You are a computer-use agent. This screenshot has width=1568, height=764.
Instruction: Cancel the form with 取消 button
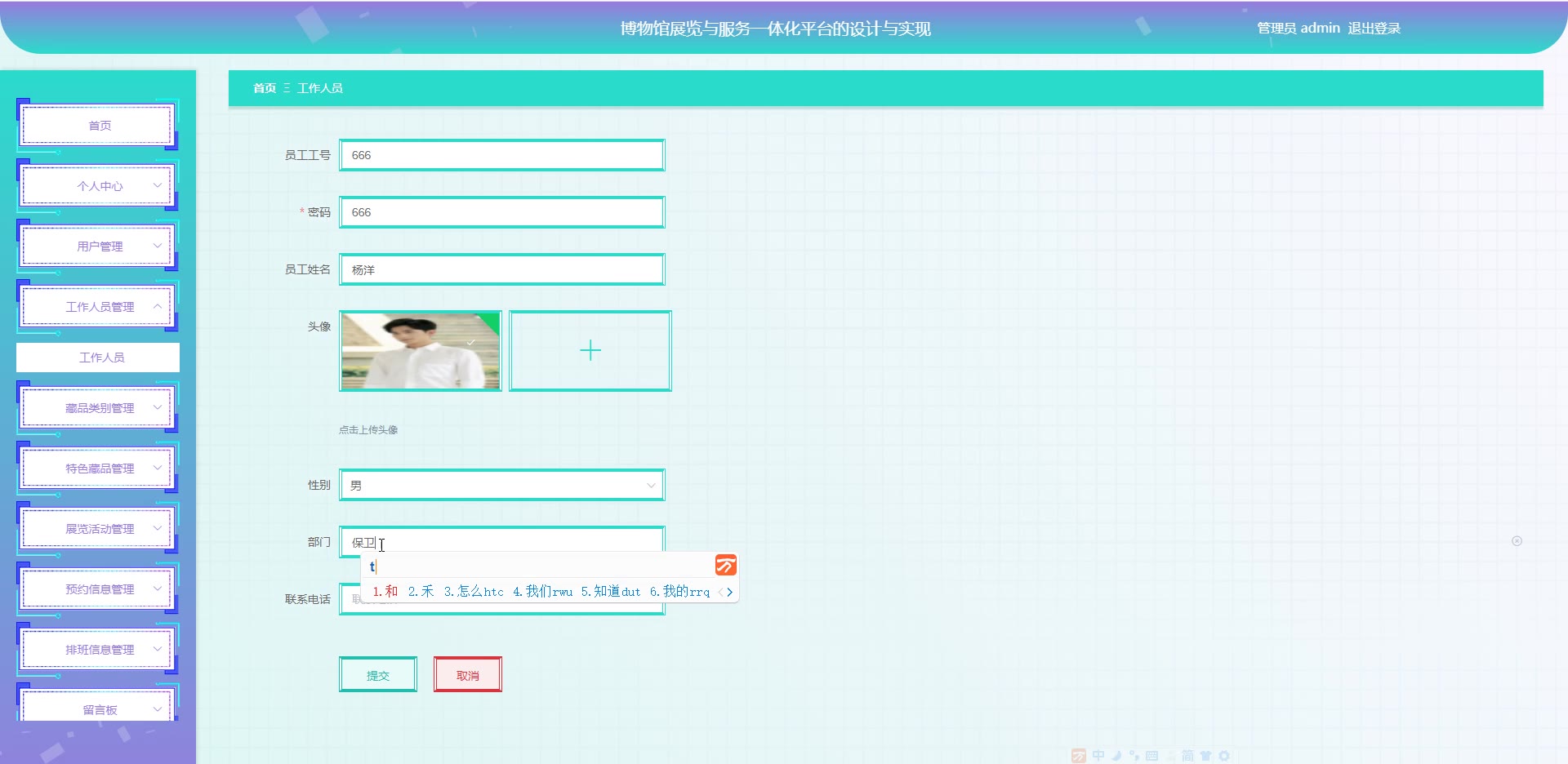point(468,674)
